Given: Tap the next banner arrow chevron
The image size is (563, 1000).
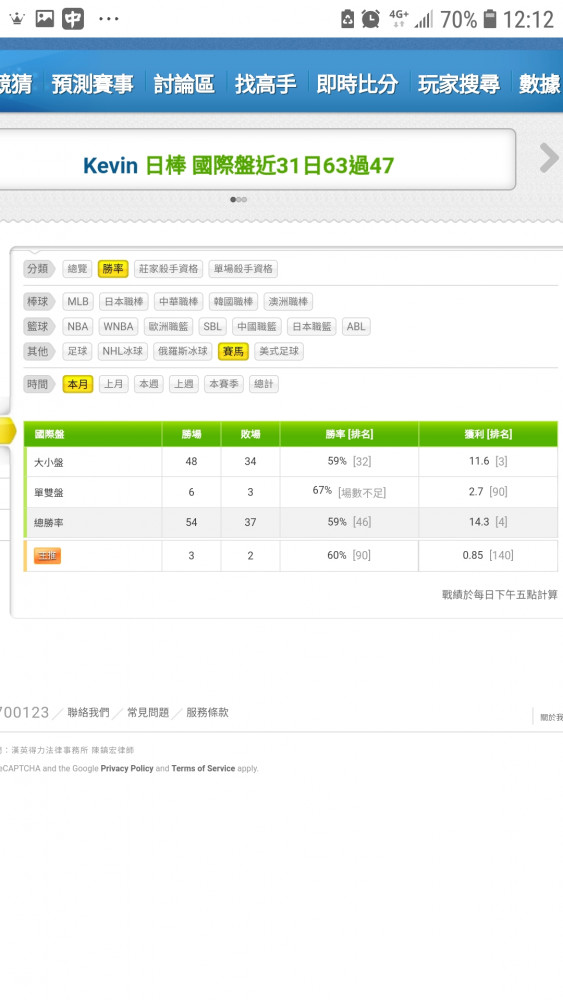Looking at the screenshot, I should coord(548,158).
